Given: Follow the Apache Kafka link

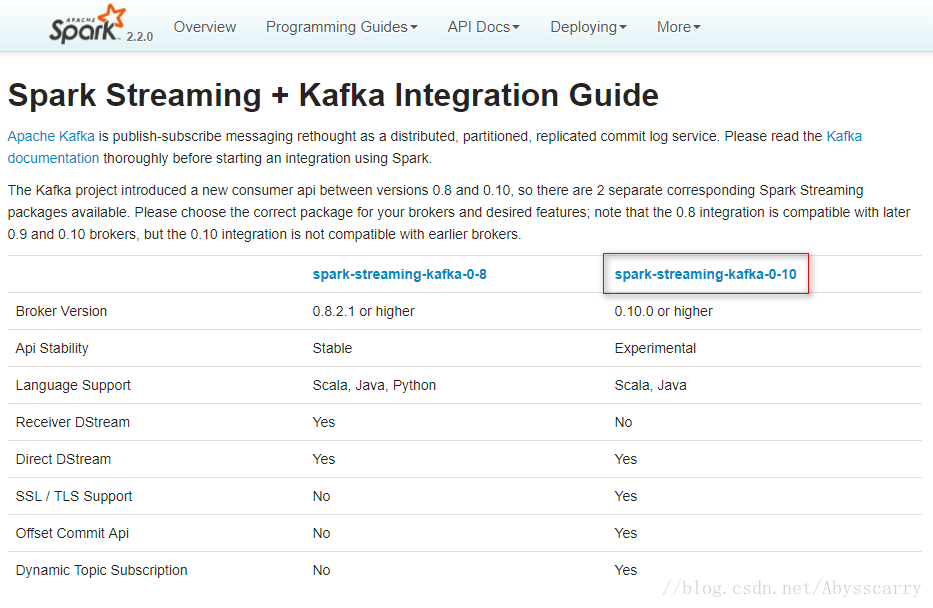Looking at the screenshot, I should coord(51,136).
